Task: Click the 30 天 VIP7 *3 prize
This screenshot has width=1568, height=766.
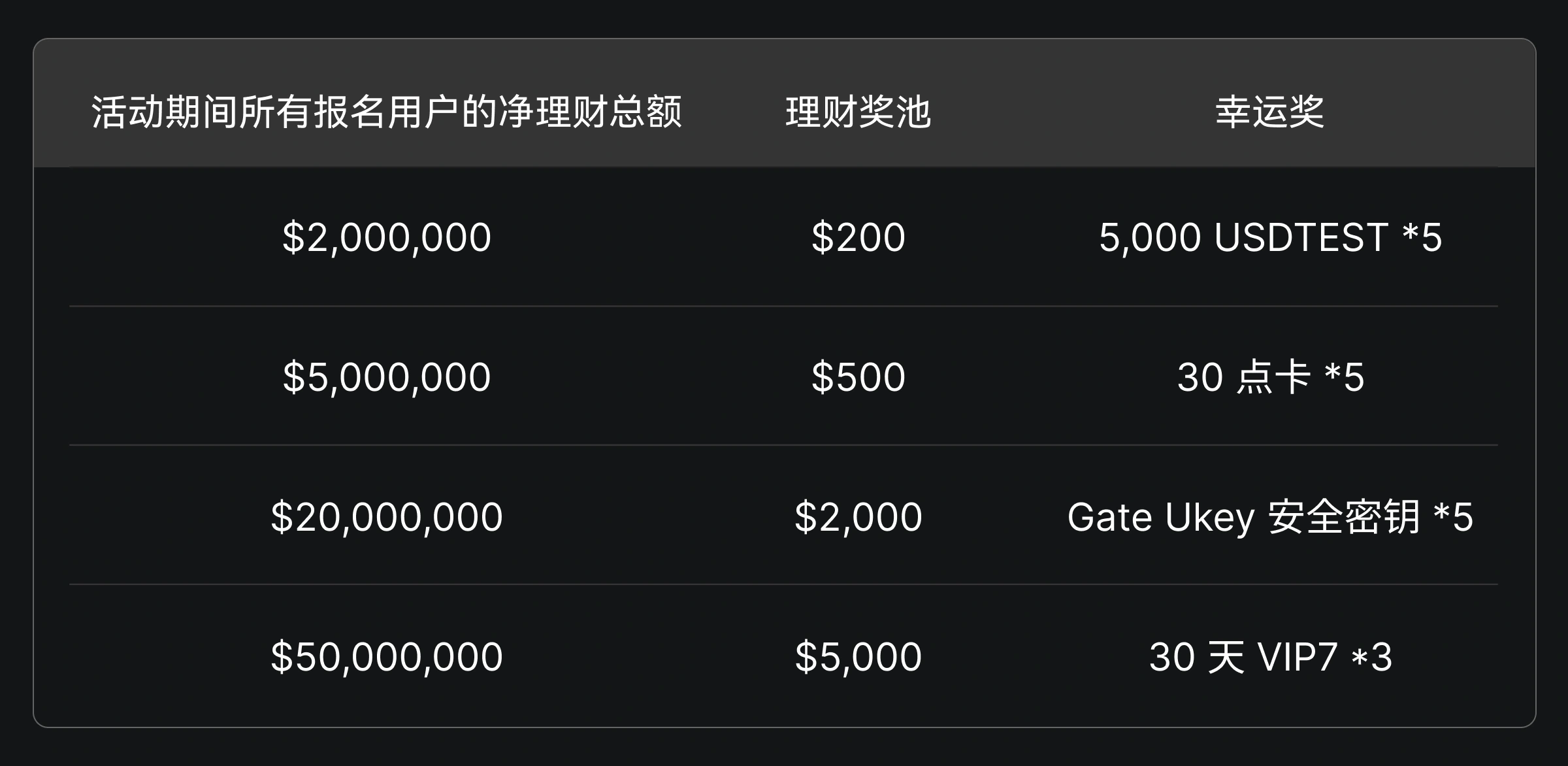Action: [1269, 657]
